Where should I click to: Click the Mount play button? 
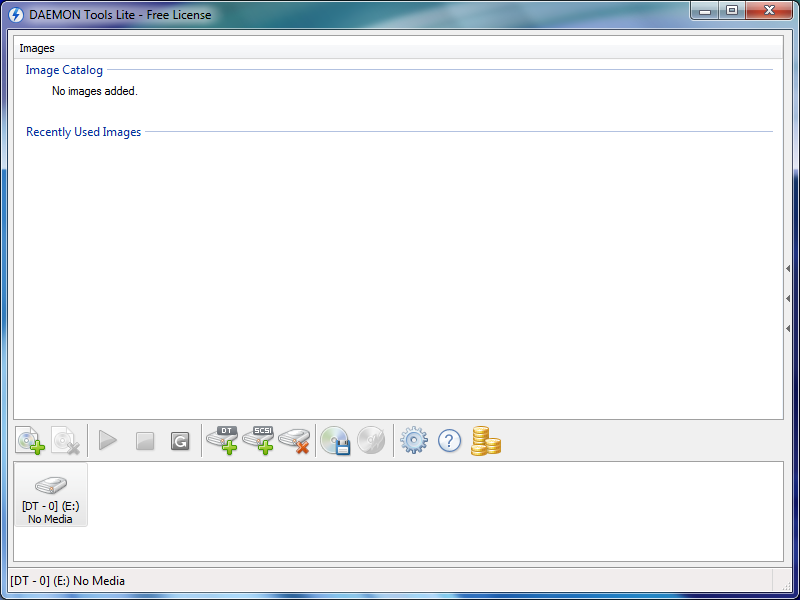(108, 440)
